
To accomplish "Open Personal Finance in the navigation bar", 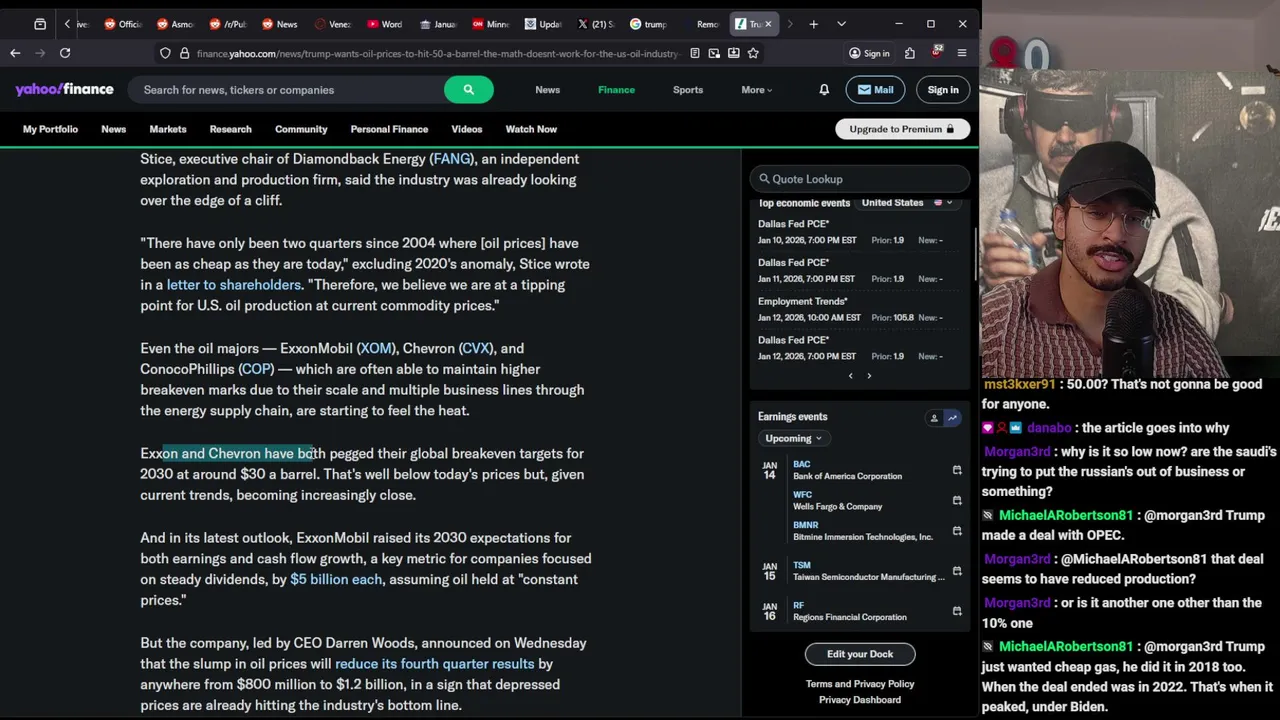I will pos(389,129).
